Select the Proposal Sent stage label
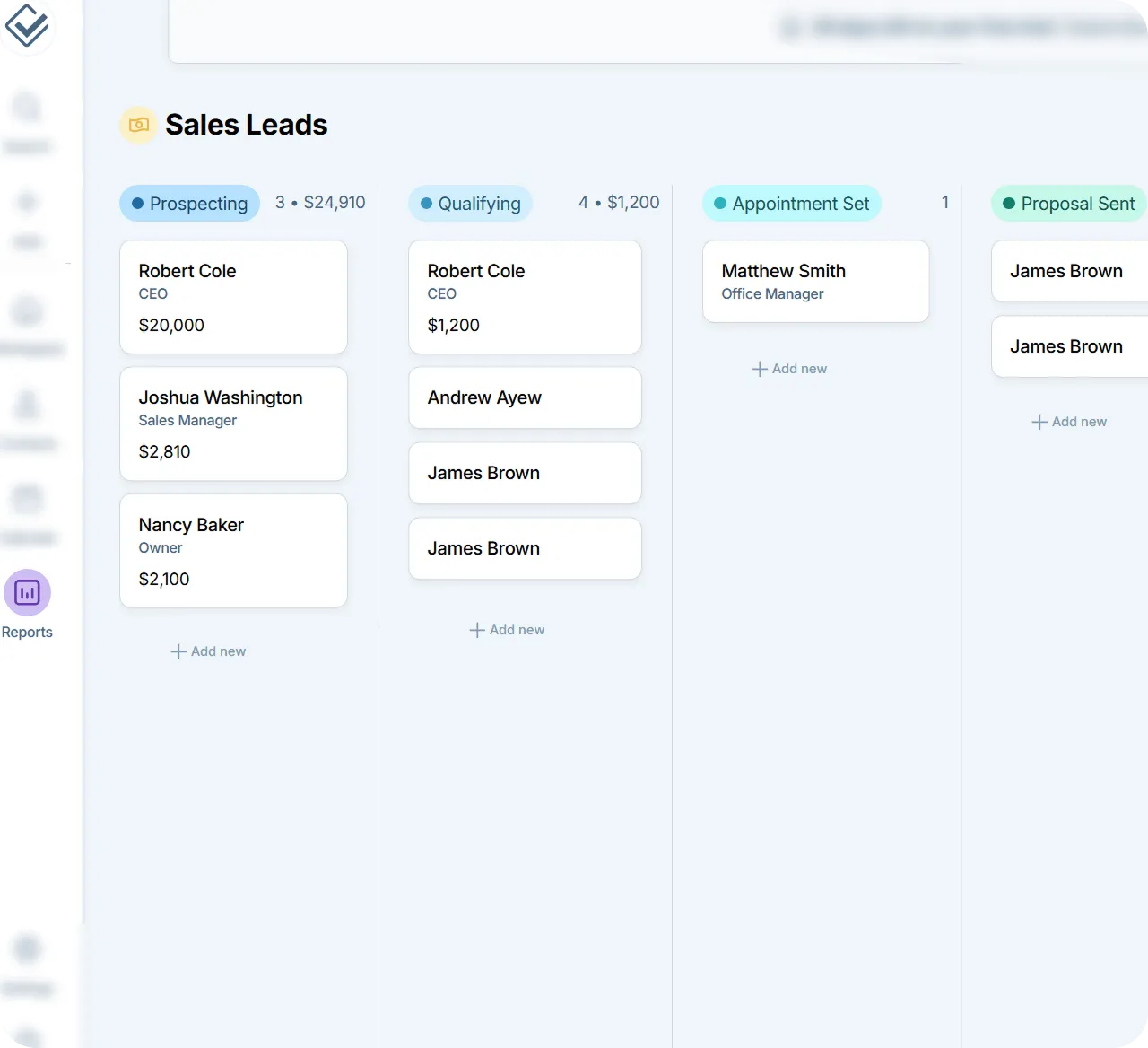Image resolution: width=1148 pixels, height=1048 pixels. coord(1069,204)
